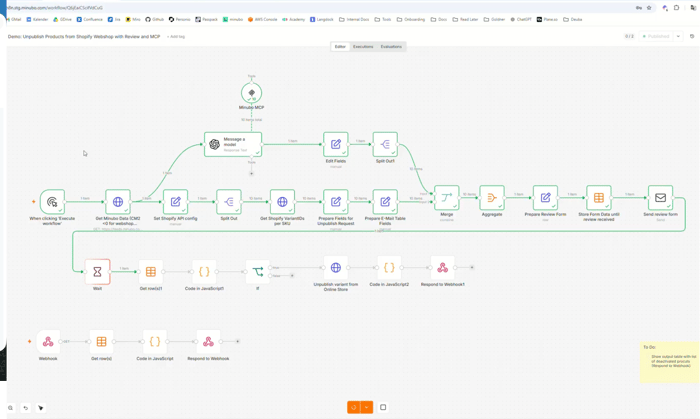
Task: Open the Github bookmark
Action: click(154, 20)
